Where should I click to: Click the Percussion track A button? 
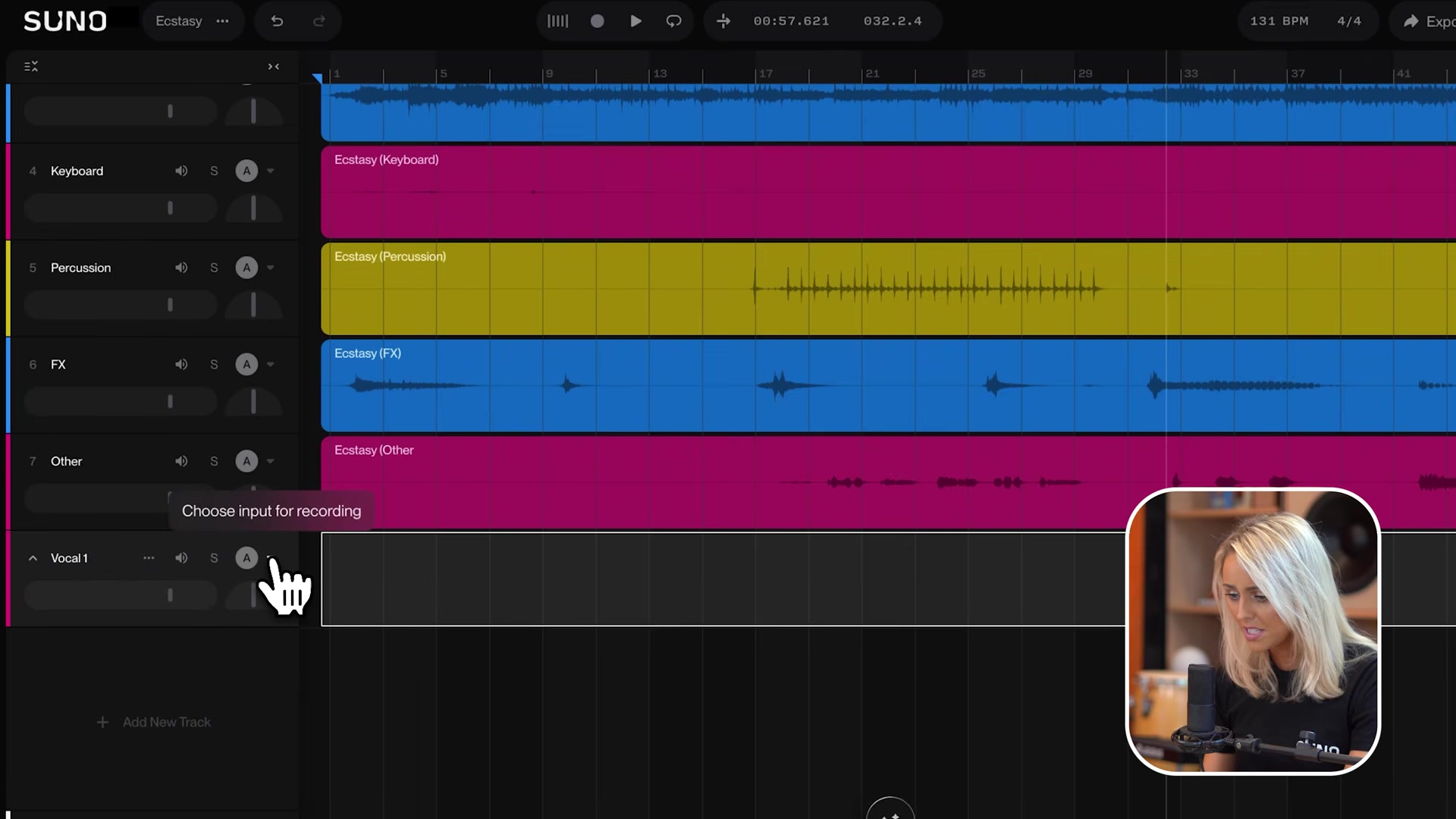tap(246, 268)
